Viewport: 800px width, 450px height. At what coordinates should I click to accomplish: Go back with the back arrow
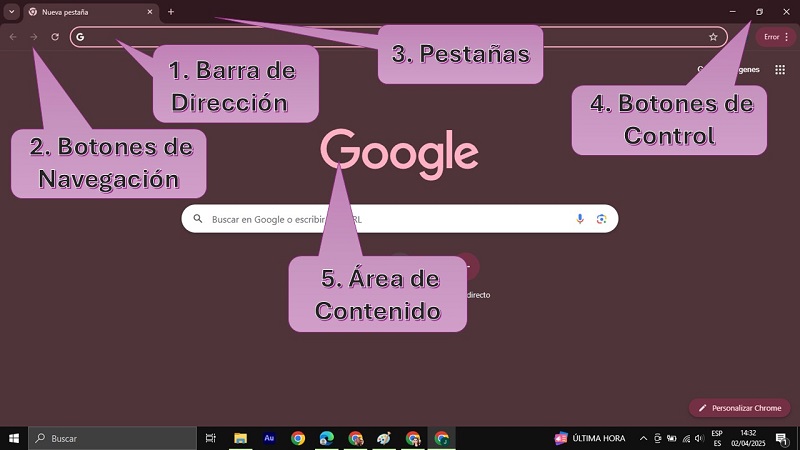13,37
